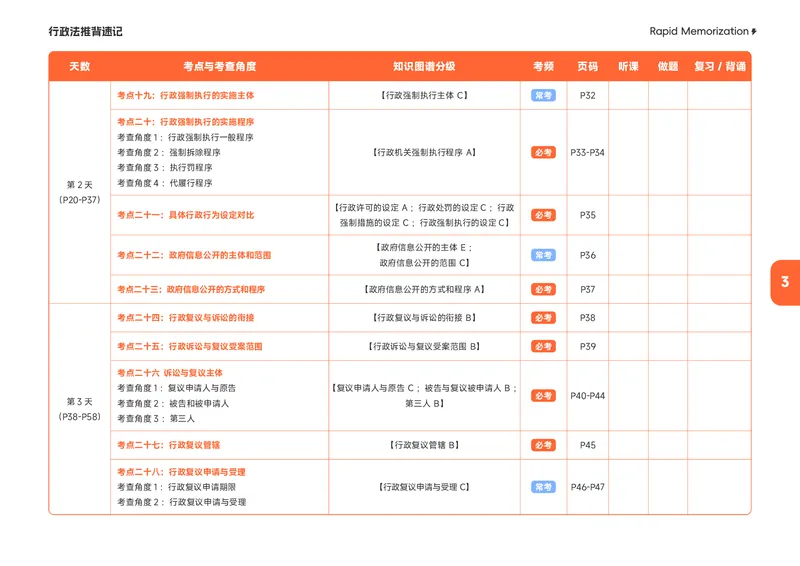The width and height of the screenshot is (800, 566).
Task: Click the 第 2 天 (P20-P37) cell
Action: point(80,192)
